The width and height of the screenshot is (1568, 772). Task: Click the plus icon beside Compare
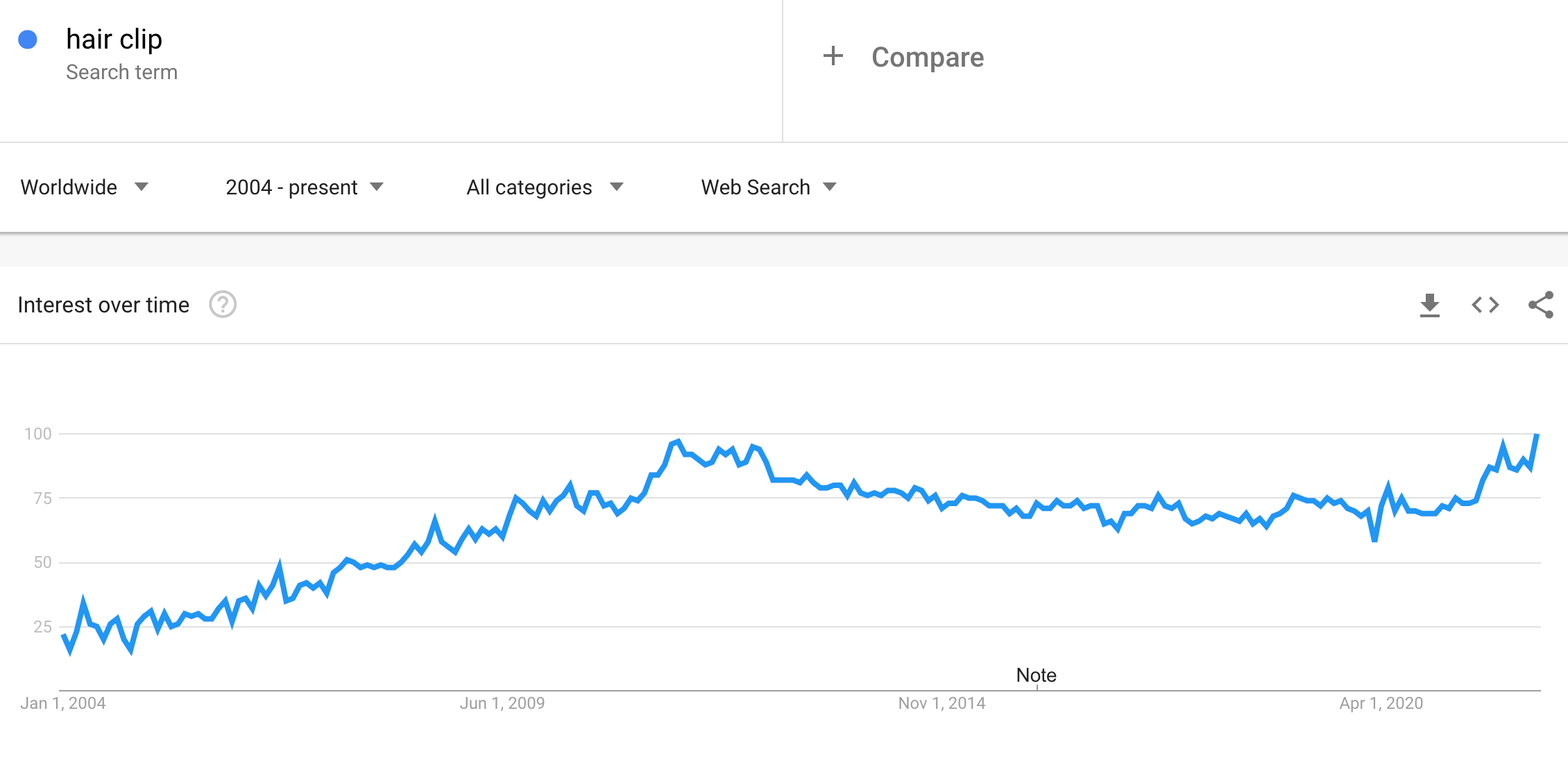coord(833,56)
